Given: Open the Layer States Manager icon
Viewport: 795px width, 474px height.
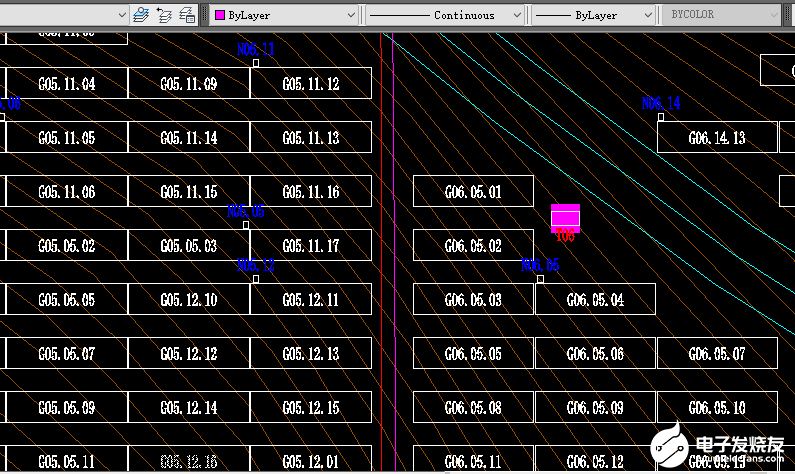Looking at the screenshot, I should pos(187,15).
